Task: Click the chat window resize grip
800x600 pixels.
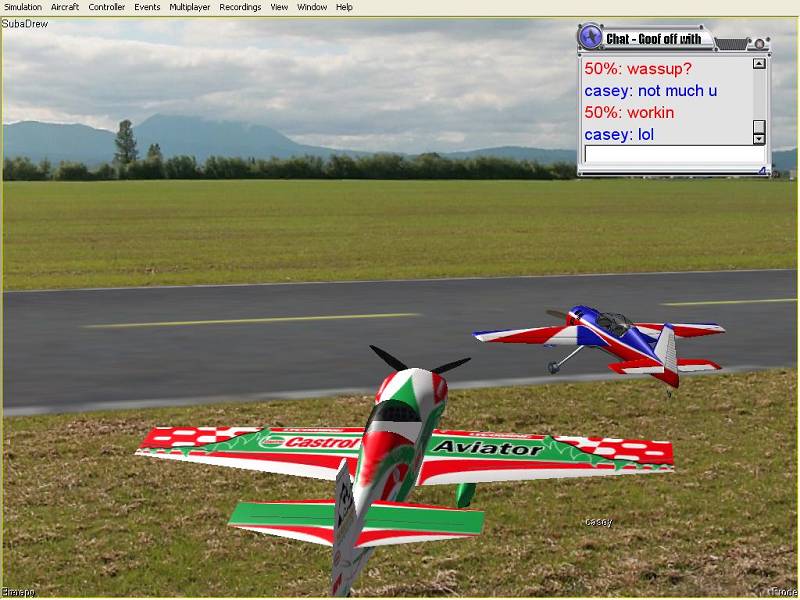Action: click(x=762, y=172)
